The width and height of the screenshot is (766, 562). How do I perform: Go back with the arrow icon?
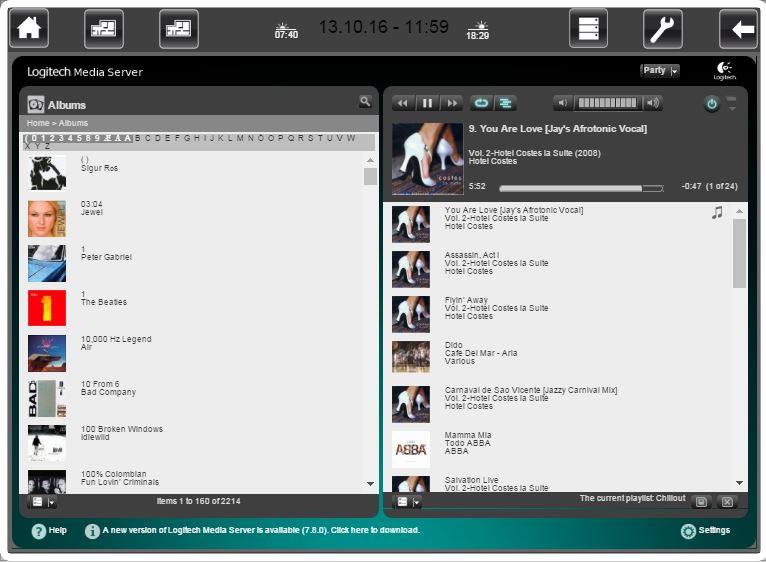coord(738,29)
